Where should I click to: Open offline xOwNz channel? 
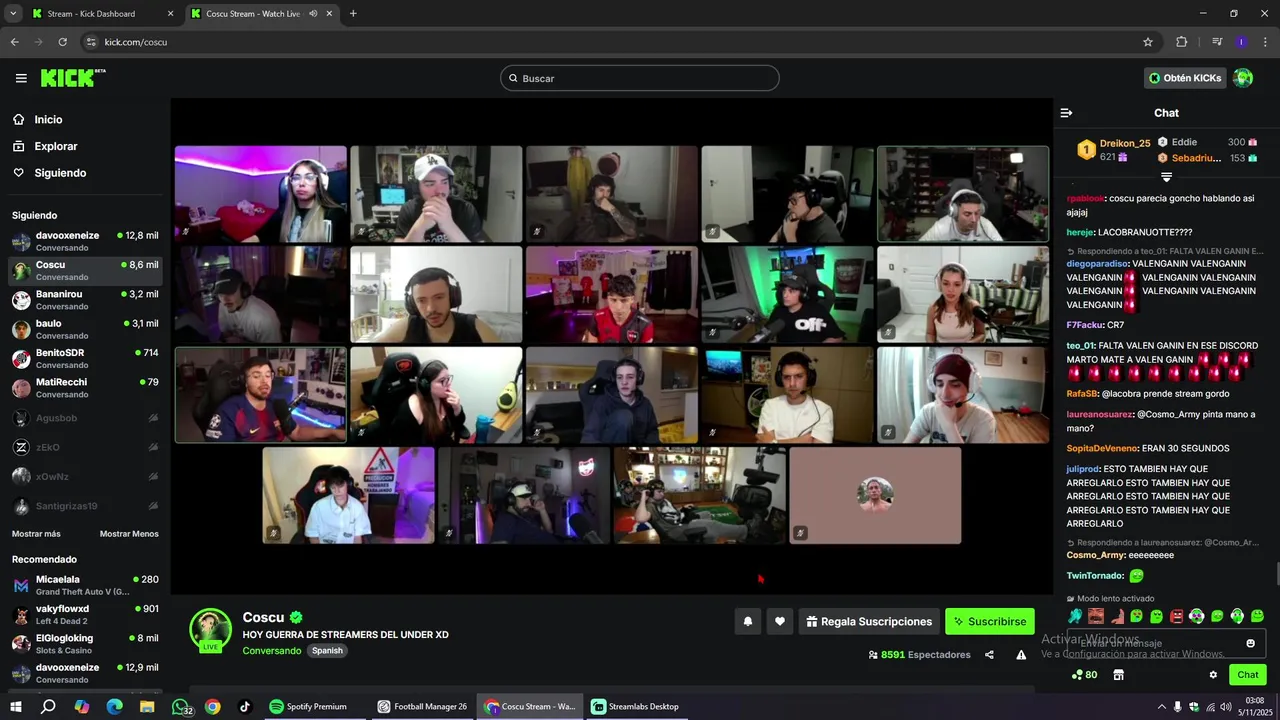click(85, 477)
